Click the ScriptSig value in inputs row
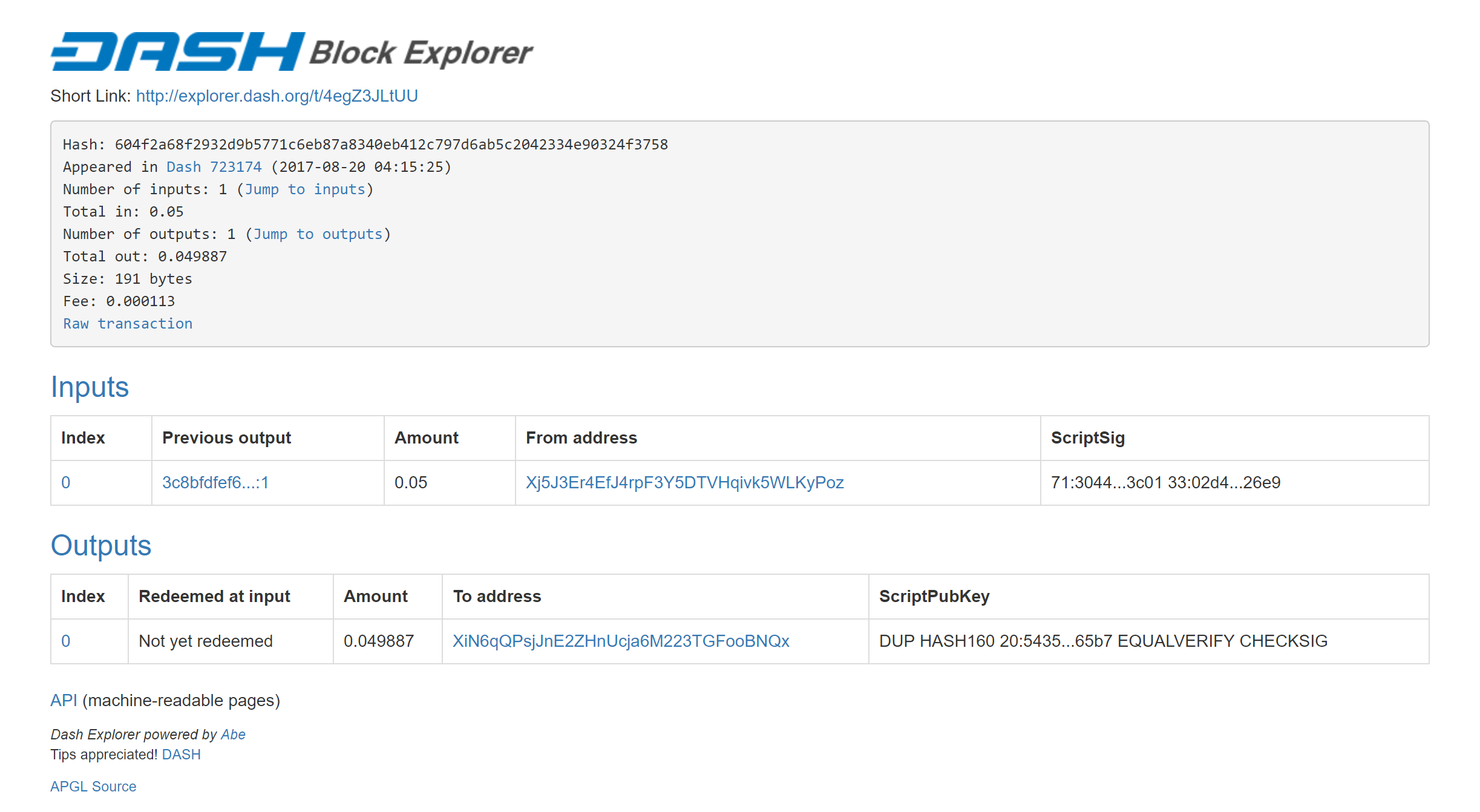This screenshot has height=812, width=1480. click(1165, 483)
